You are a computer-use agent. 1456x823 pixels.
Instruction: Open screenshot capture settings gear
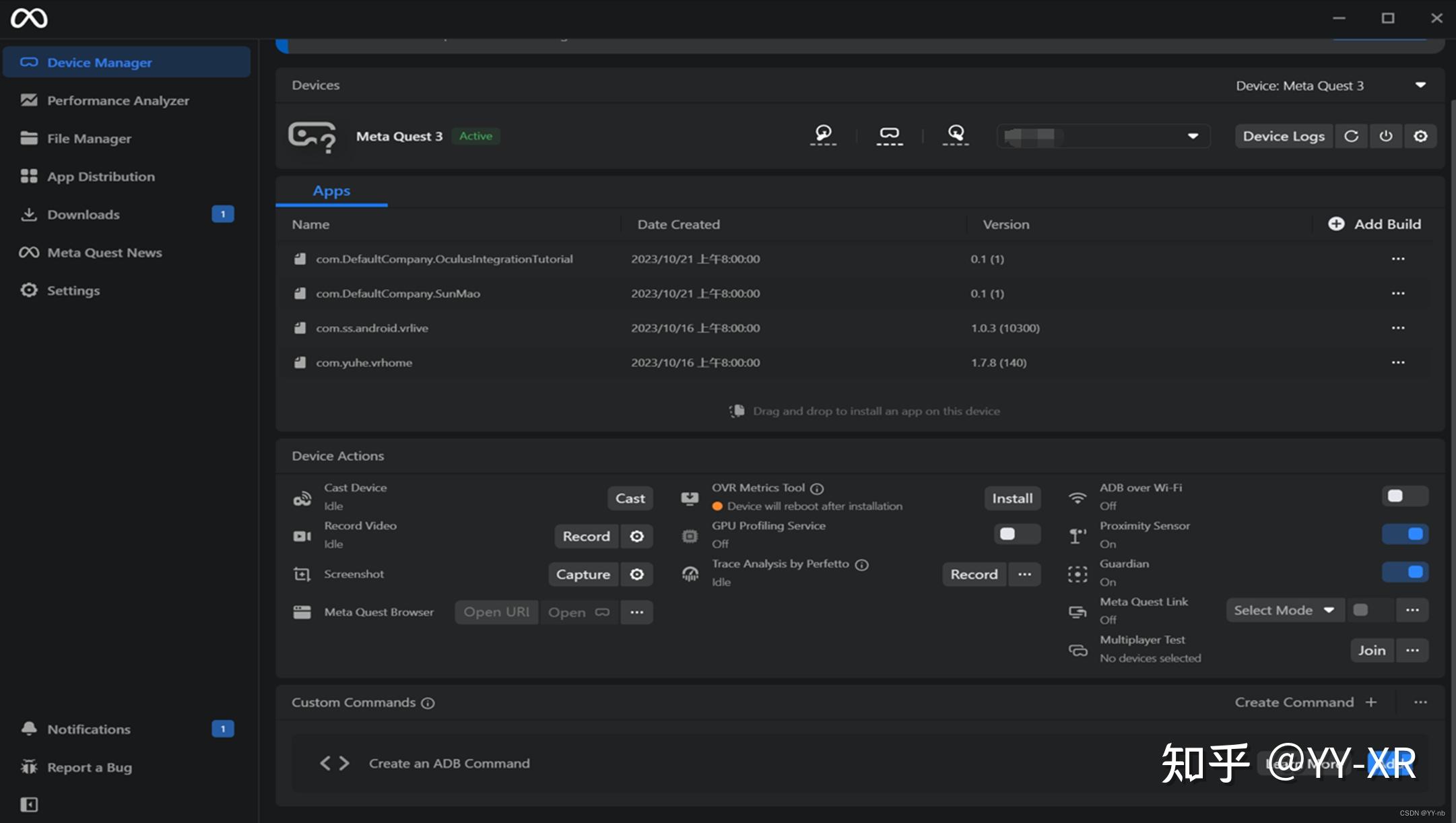[x=637, y=574]
